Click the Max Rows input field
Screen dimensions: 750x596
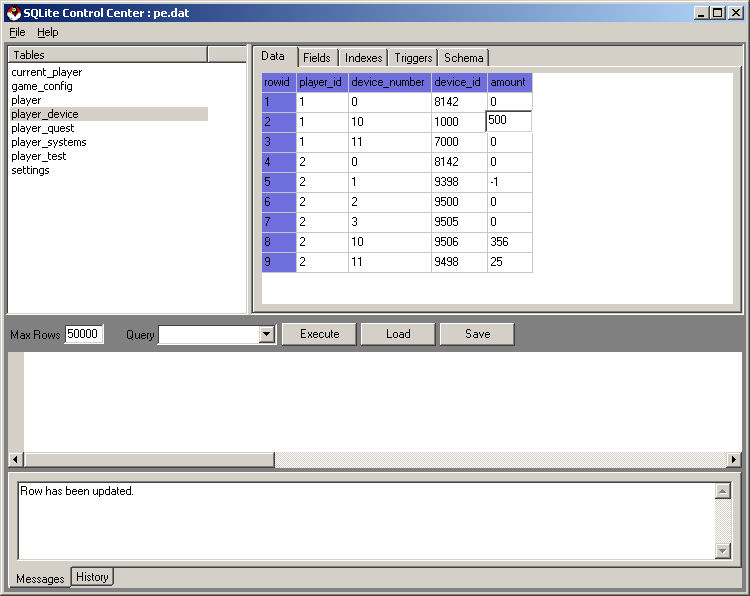(x=84, y=334)
